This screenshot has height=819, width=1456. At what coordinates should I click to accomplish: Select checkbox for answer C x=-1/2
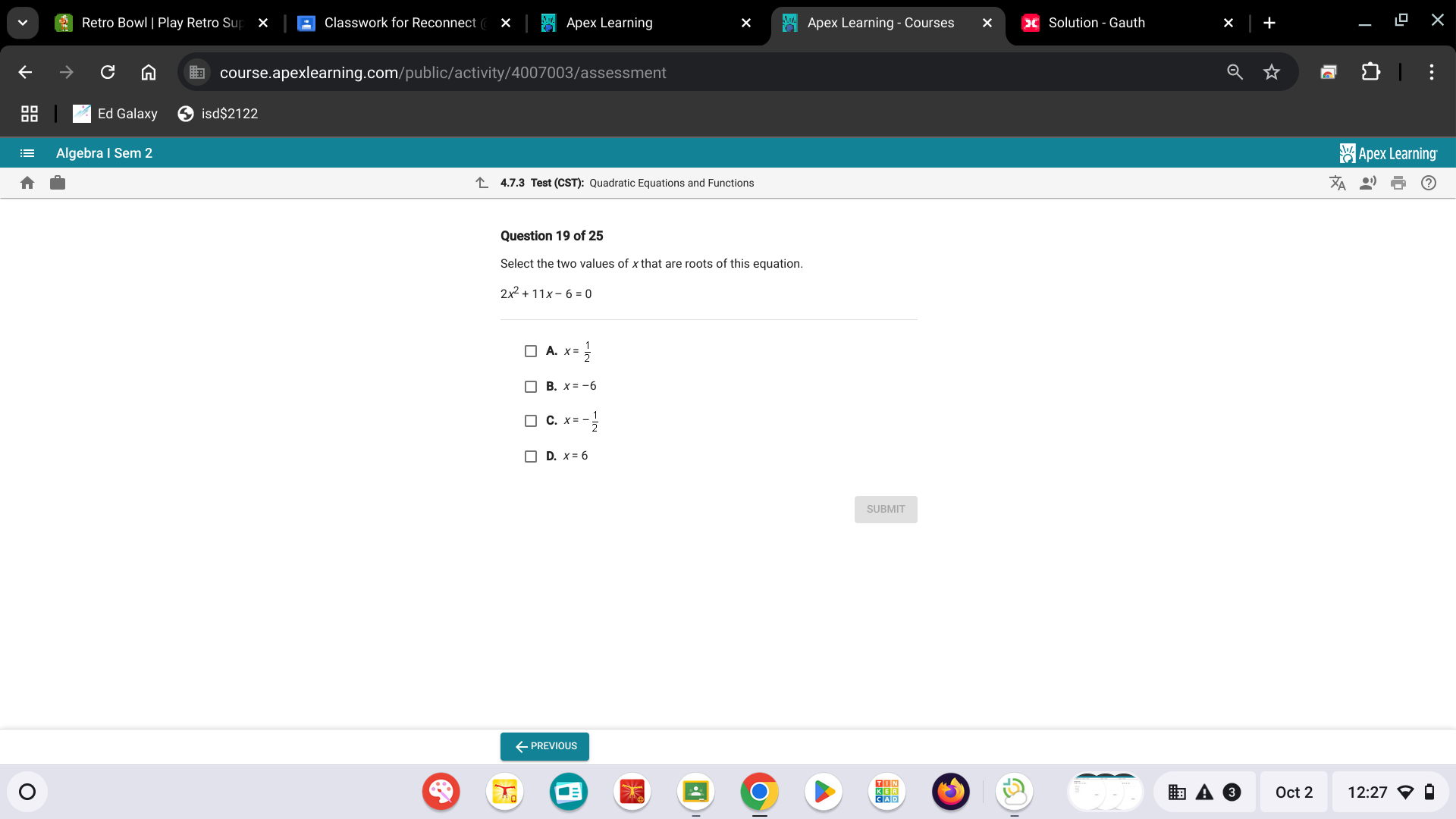(x=531, y=420)
